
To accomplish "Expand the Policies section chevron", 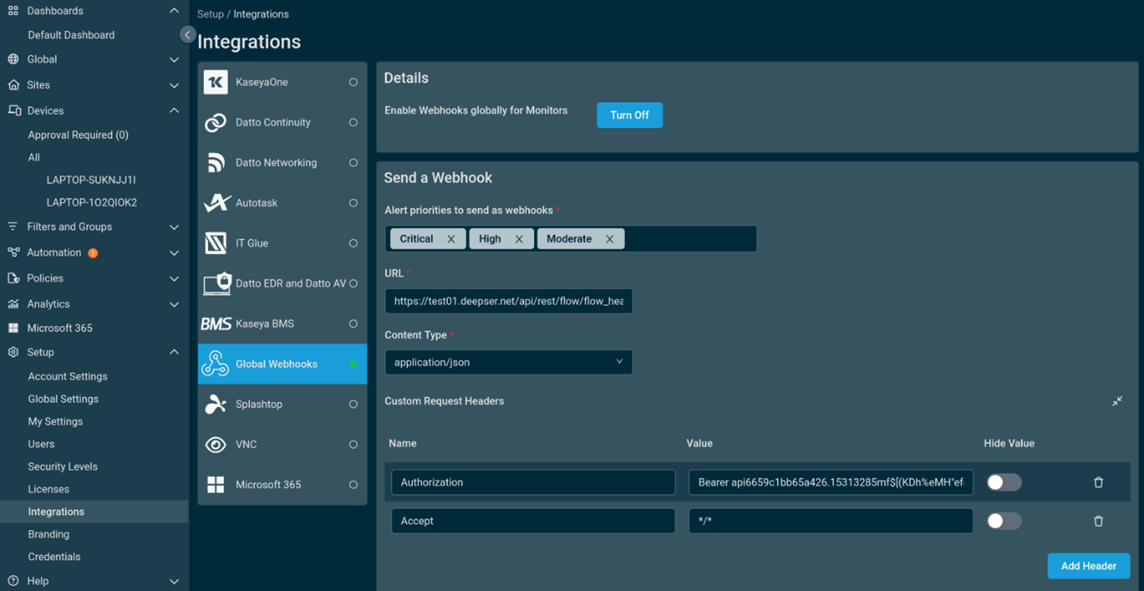I will 174,279.
